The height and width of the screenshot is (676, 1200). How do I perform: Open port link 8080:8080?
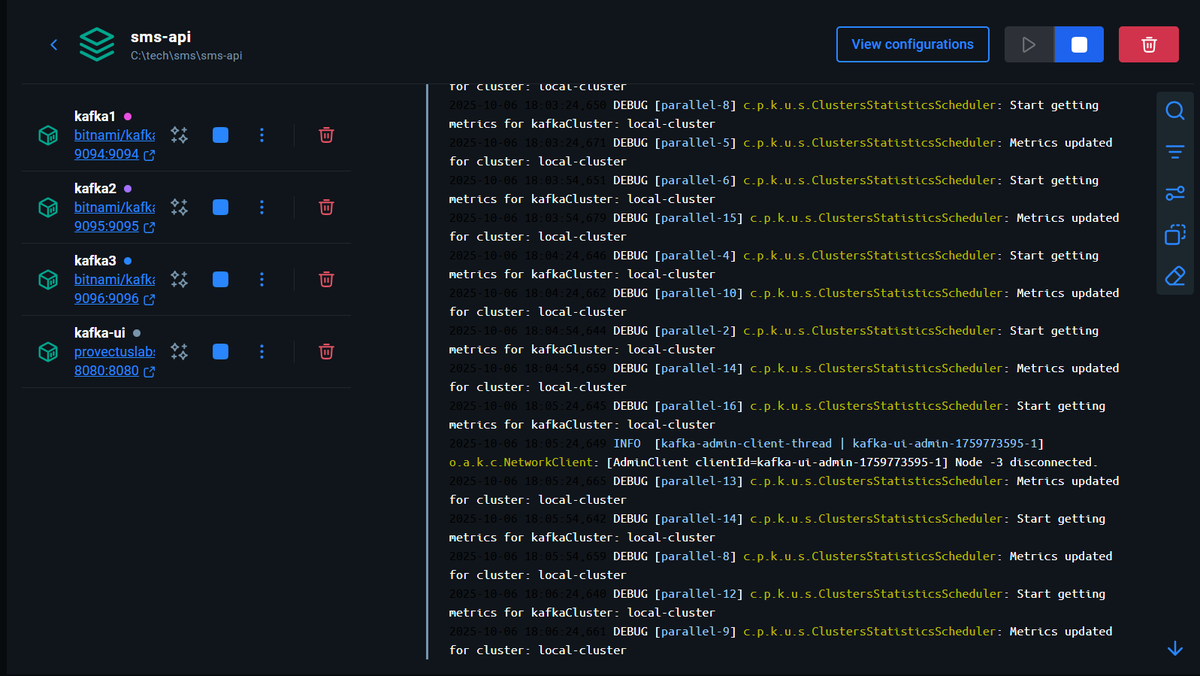pos(114,372)
